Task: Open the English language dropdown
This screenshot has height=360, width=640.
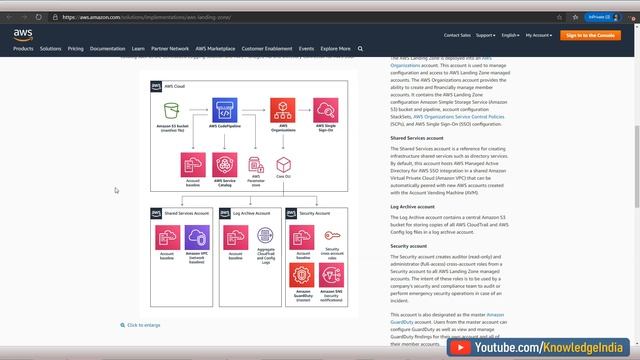Action: coord(510,36)
